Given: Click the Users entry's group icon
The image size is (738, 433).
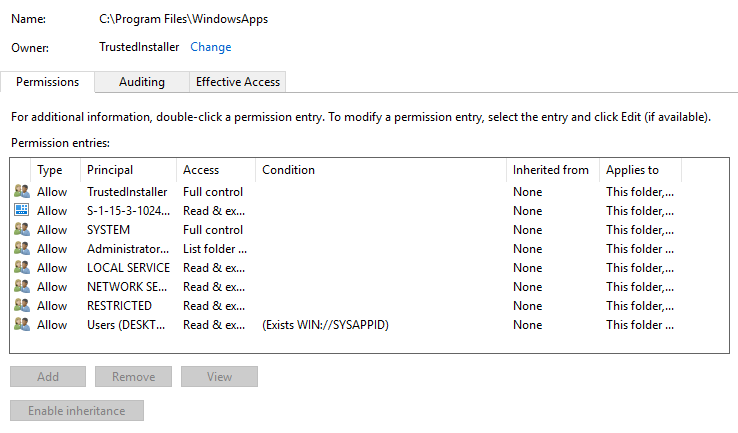Looking at the screenshot, I should [x=22, y=325].
